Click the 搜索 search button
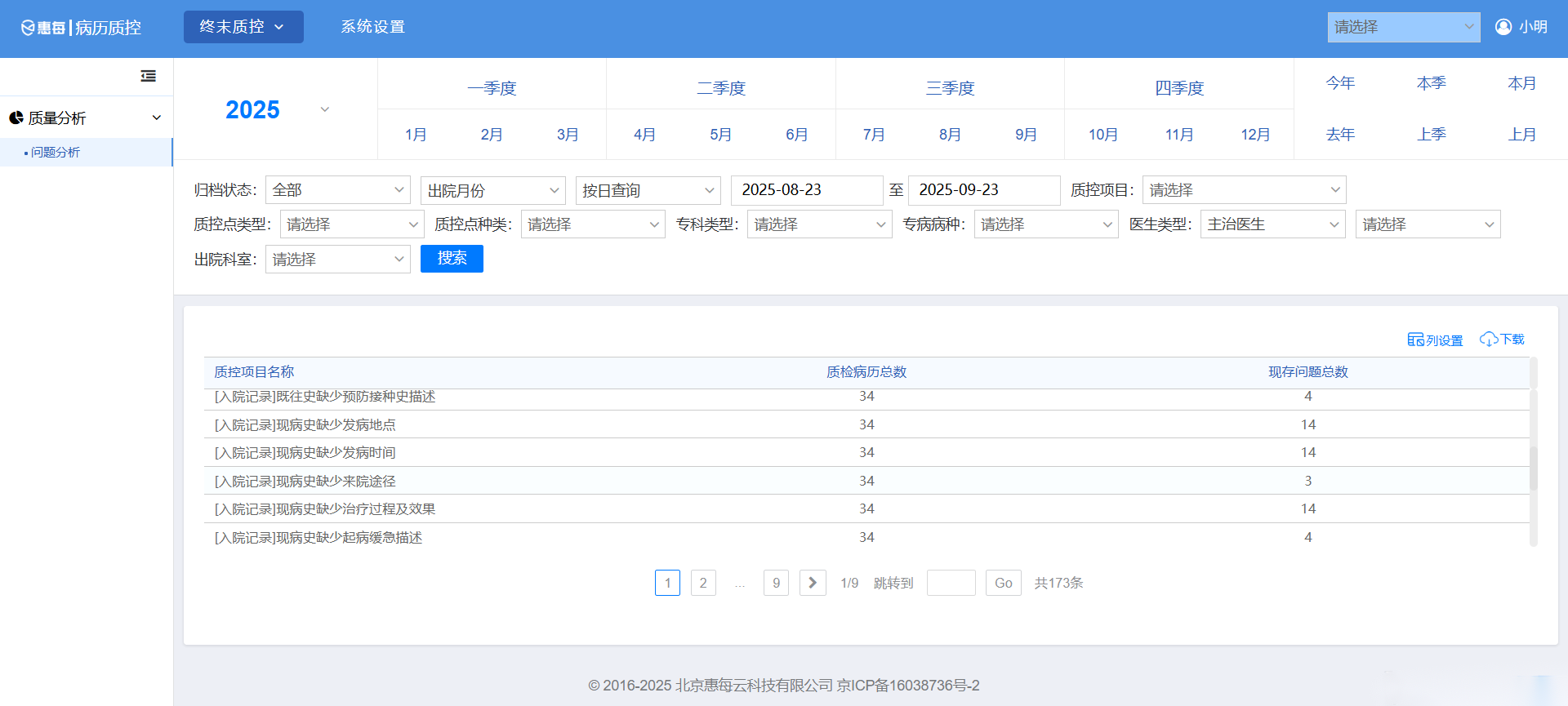Image resolution: width=1568 pixels, height=706 pixels. (x=452, y=259)
